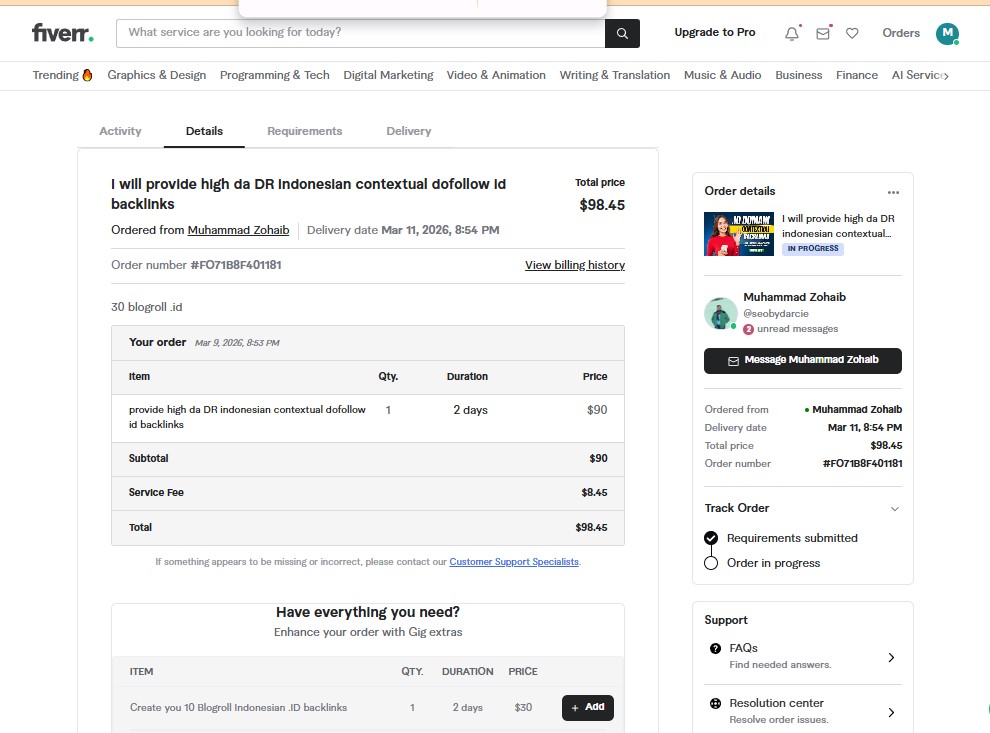Open Resolution center arrow
The width and height of the screenshot is (990, 733).
pyautogui.click(x=891, y=712)
